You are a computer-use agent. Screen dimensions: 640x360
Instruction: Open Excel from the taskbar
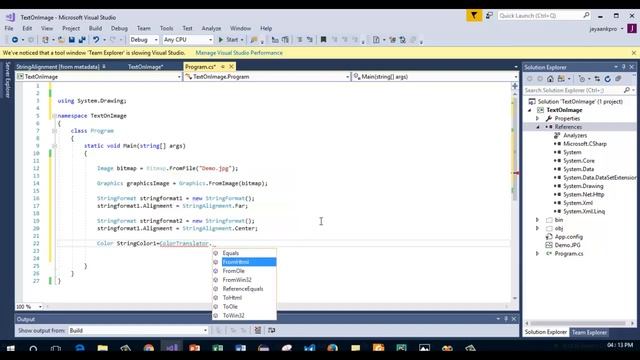point(218,349)
